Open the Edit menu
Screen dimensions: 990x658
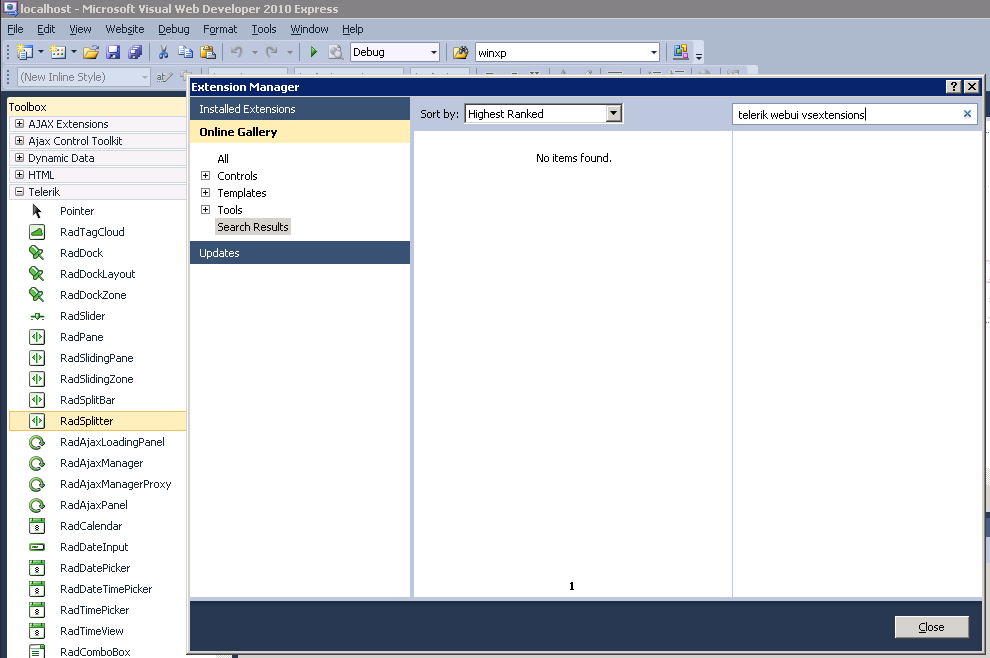click(45, 29)
